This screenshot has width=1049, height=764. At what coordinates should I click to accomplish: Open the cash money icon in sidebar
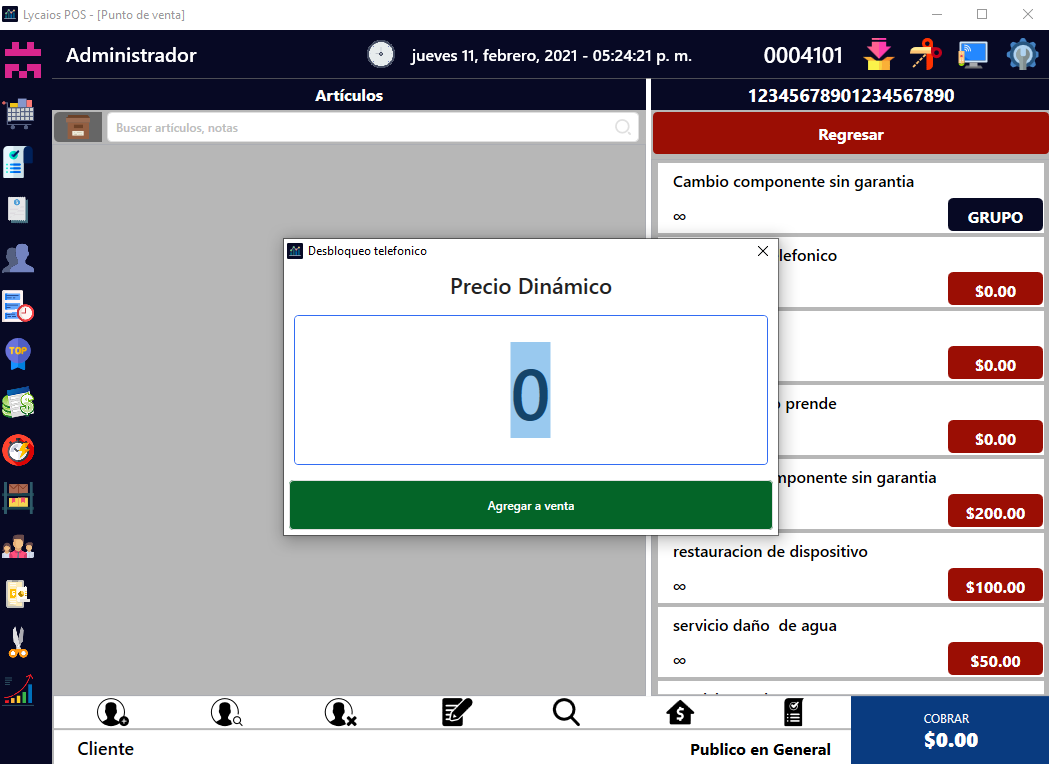19,402
